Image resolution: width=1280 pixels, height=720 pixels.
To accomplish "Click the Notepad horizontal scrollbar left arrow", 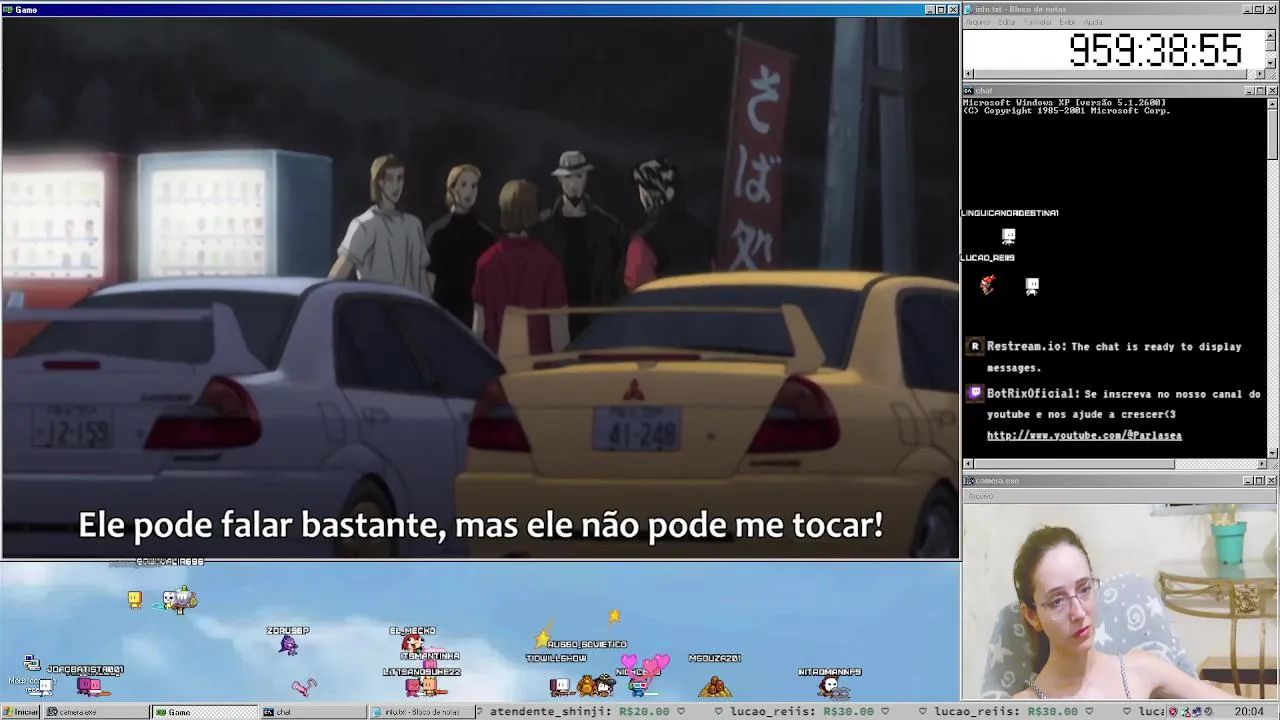I will pos(968,74).
